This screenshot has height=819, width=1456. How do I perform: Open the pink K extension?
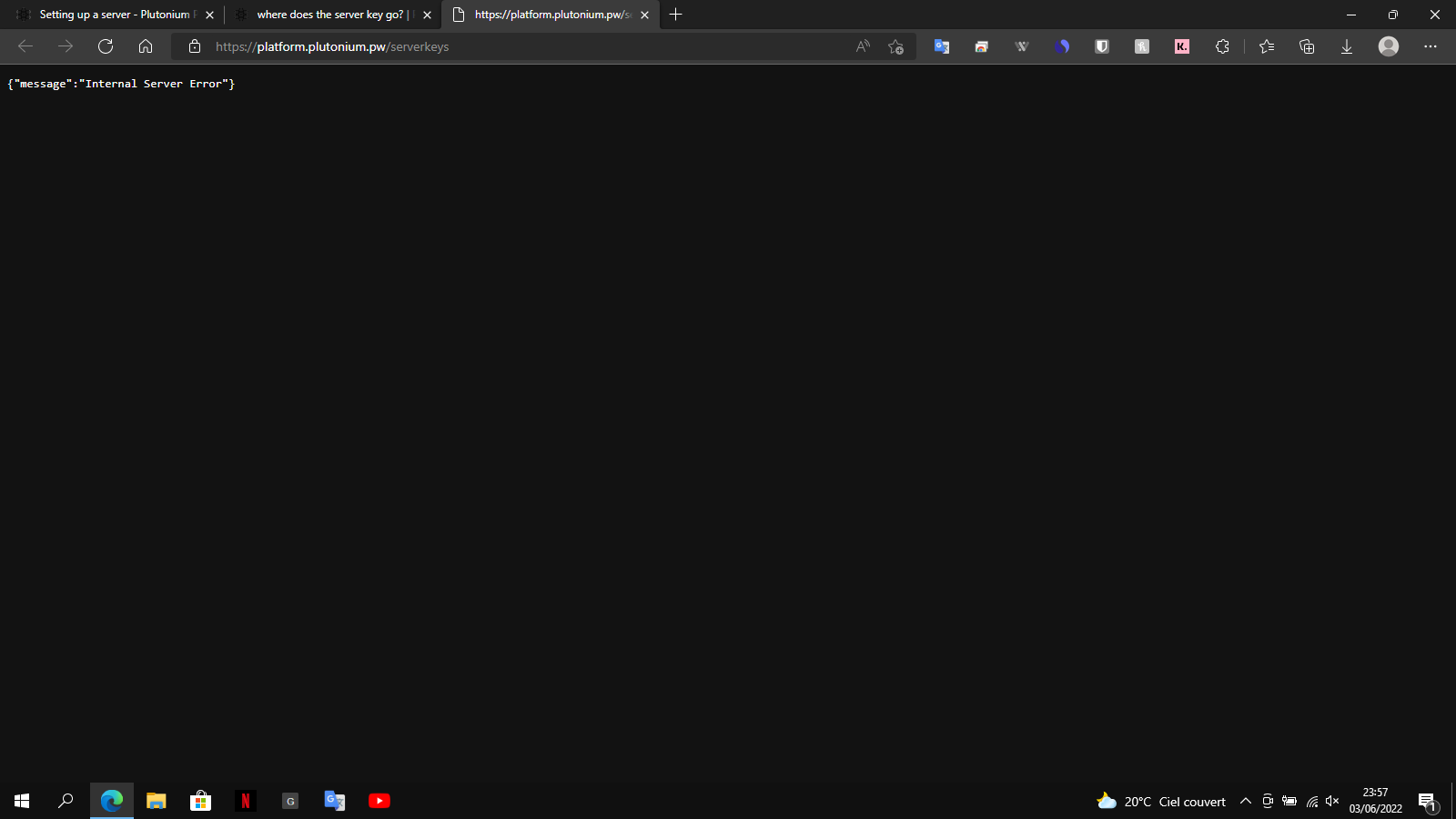[1182, 46]
